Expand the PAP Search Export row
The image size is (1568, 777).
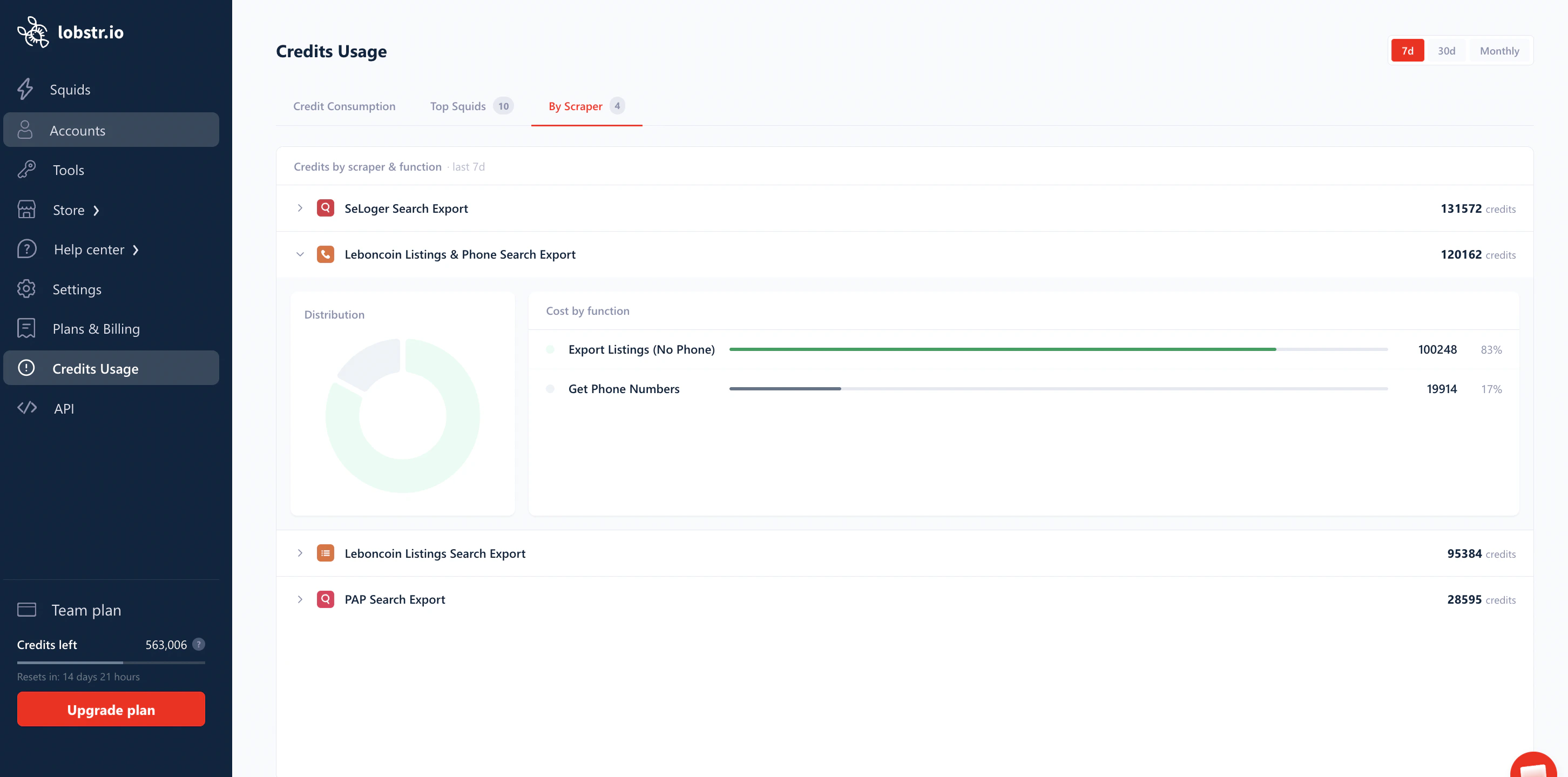tap(300, 599)
